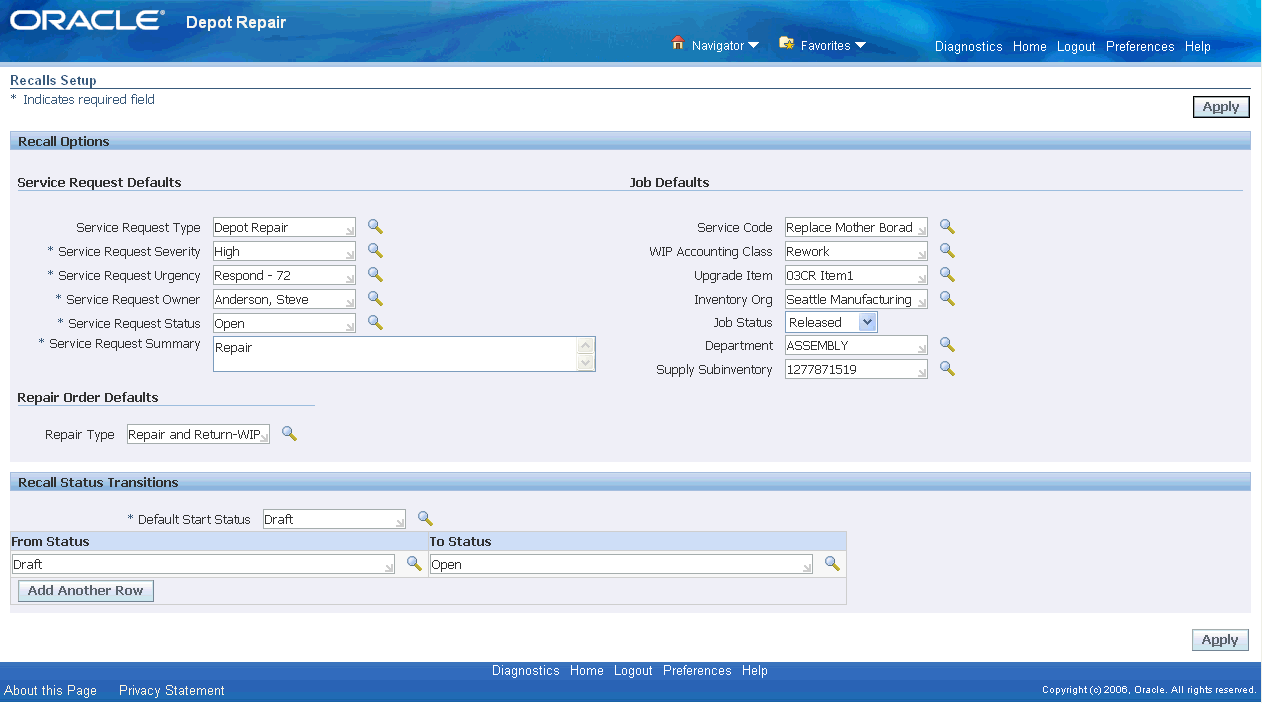Image resolution: width=1262 pixels, height=703 pixels.
Task: Click the Upgrade Item field
Action: click(856, 276)
